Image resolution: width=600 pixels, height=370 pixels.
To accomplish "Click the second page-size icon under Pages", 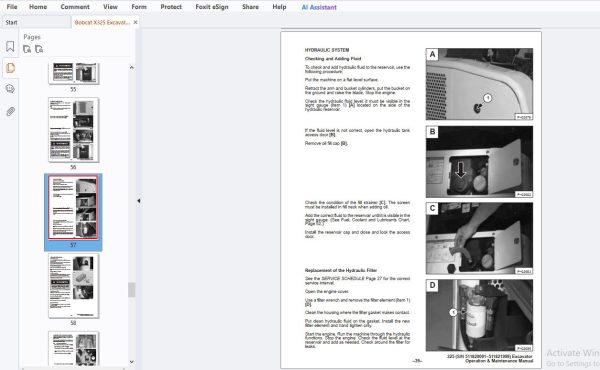I will point(39,49).
